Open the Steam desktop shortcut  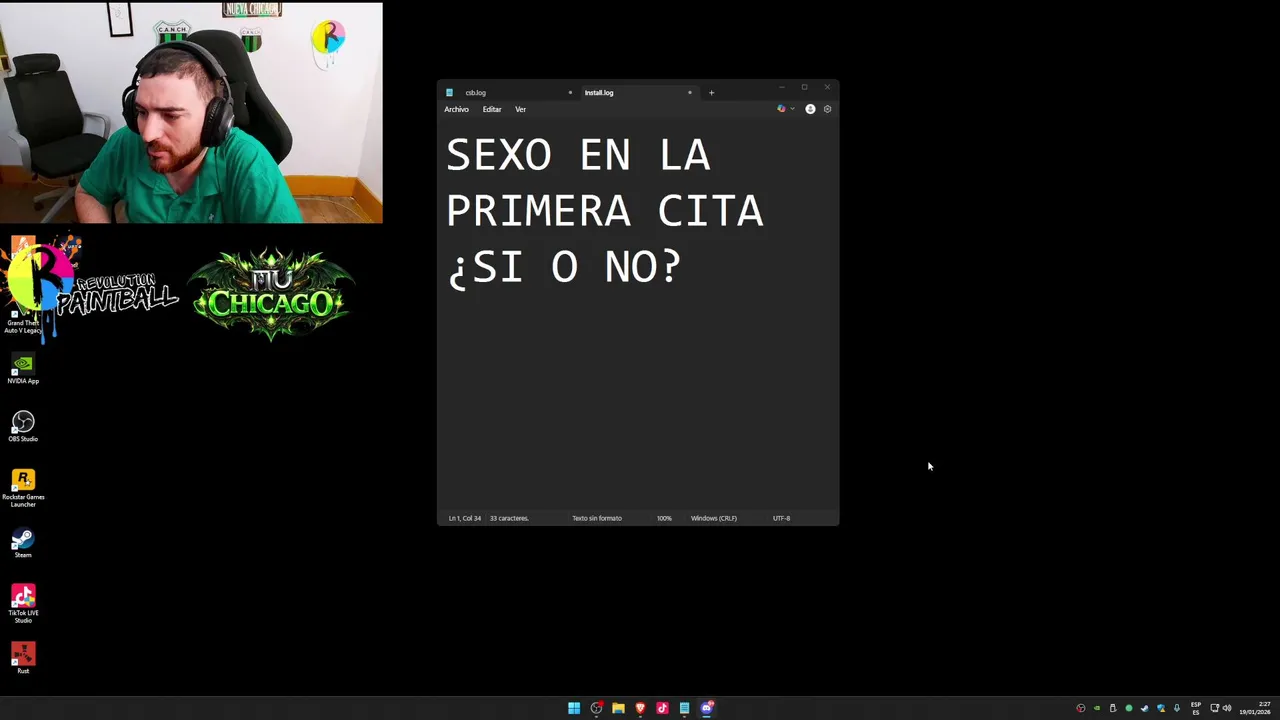23,543
